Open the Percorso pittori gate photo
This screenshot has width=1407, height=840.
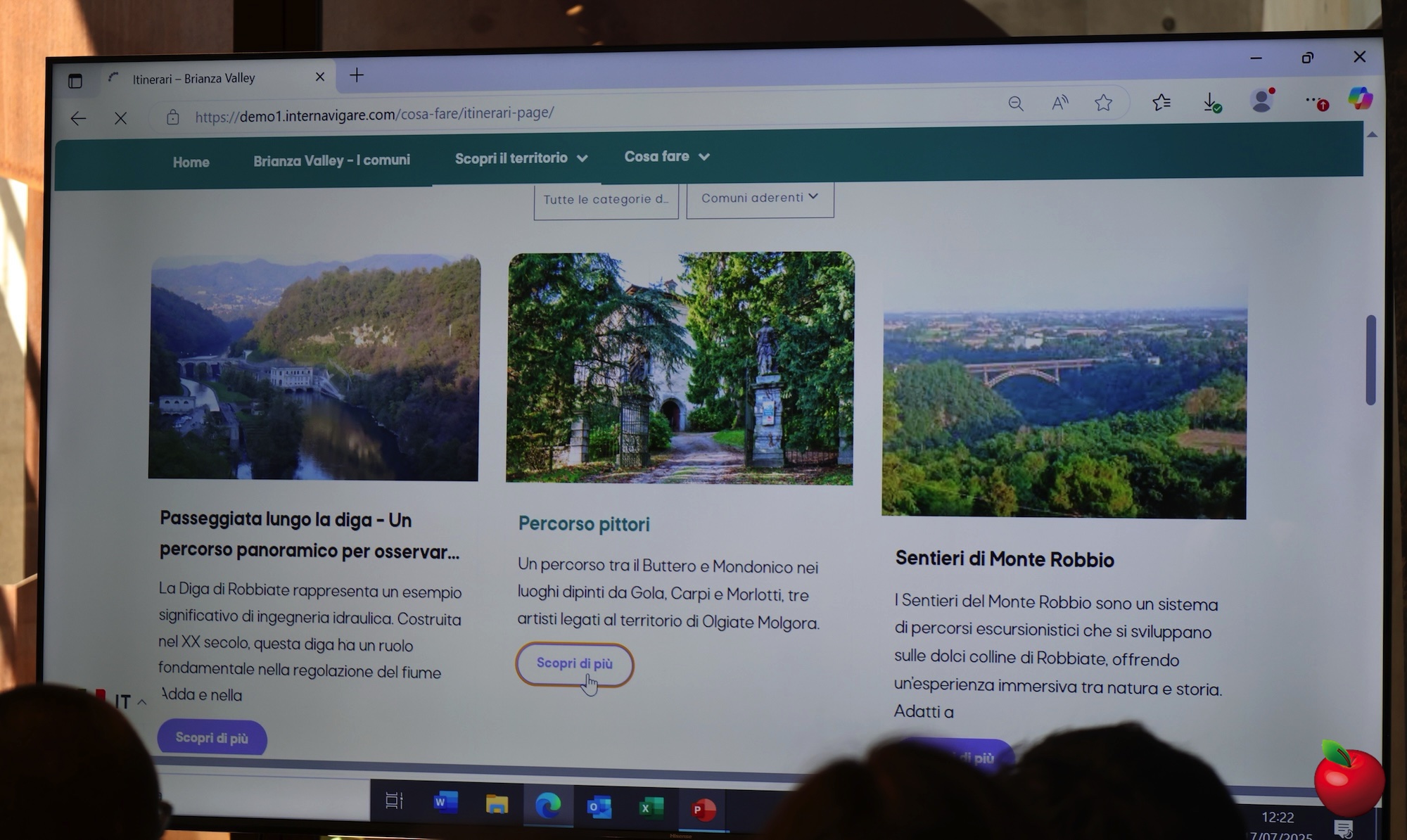[x=680, y=368]
